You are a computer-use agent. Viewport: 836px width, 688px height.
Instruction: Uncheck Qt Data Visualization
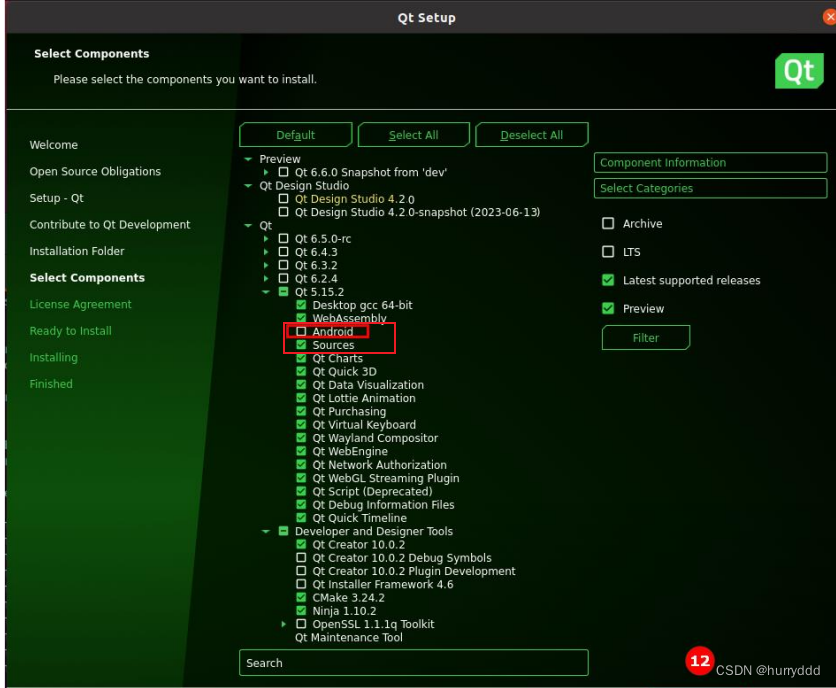pos(301,385)
